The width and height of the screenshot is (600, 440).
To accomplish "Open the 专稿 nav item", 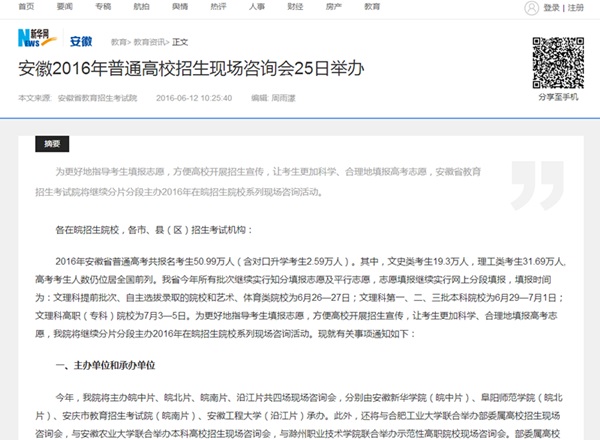I will pos(101,7).
